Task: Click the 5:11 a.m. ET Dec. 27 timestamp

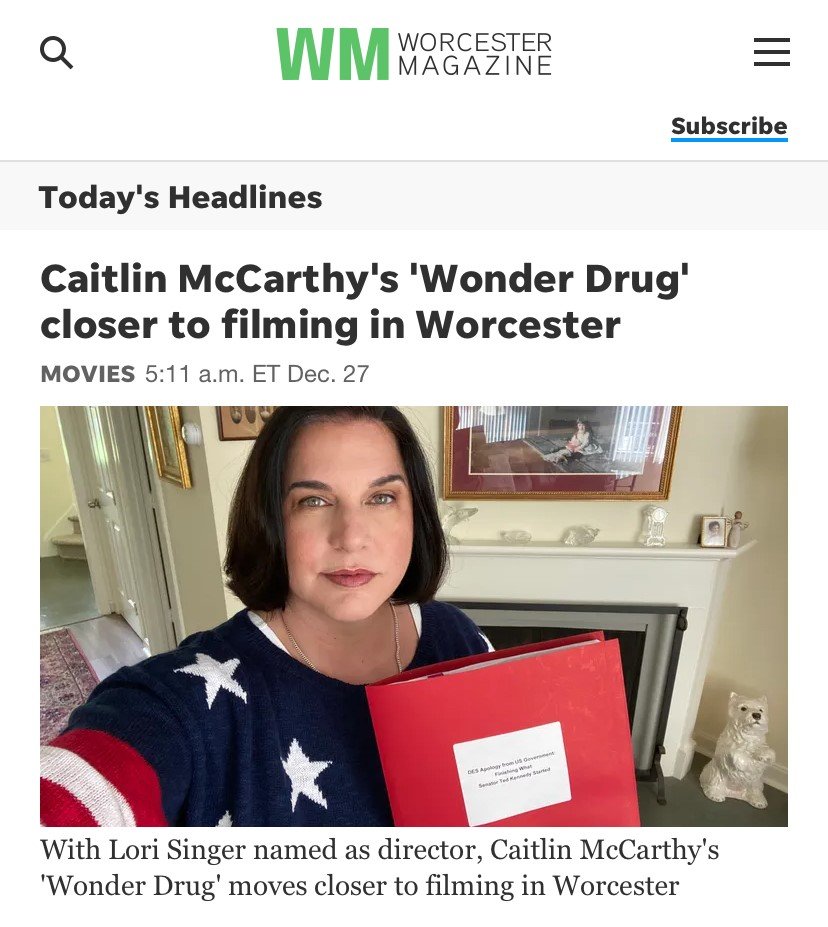Action: click(x=256, y=374)
